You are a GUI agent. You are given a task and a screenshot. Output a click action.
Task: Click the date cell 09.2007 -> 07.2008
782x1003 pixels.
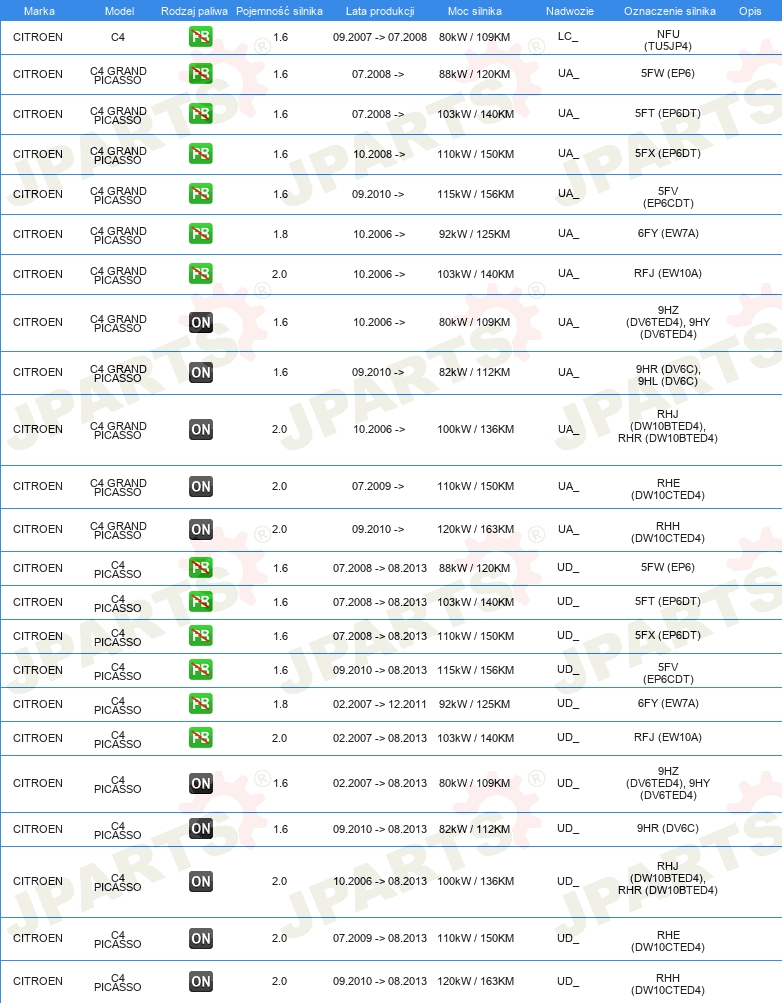pyautogui.click(x=380, y=37)
